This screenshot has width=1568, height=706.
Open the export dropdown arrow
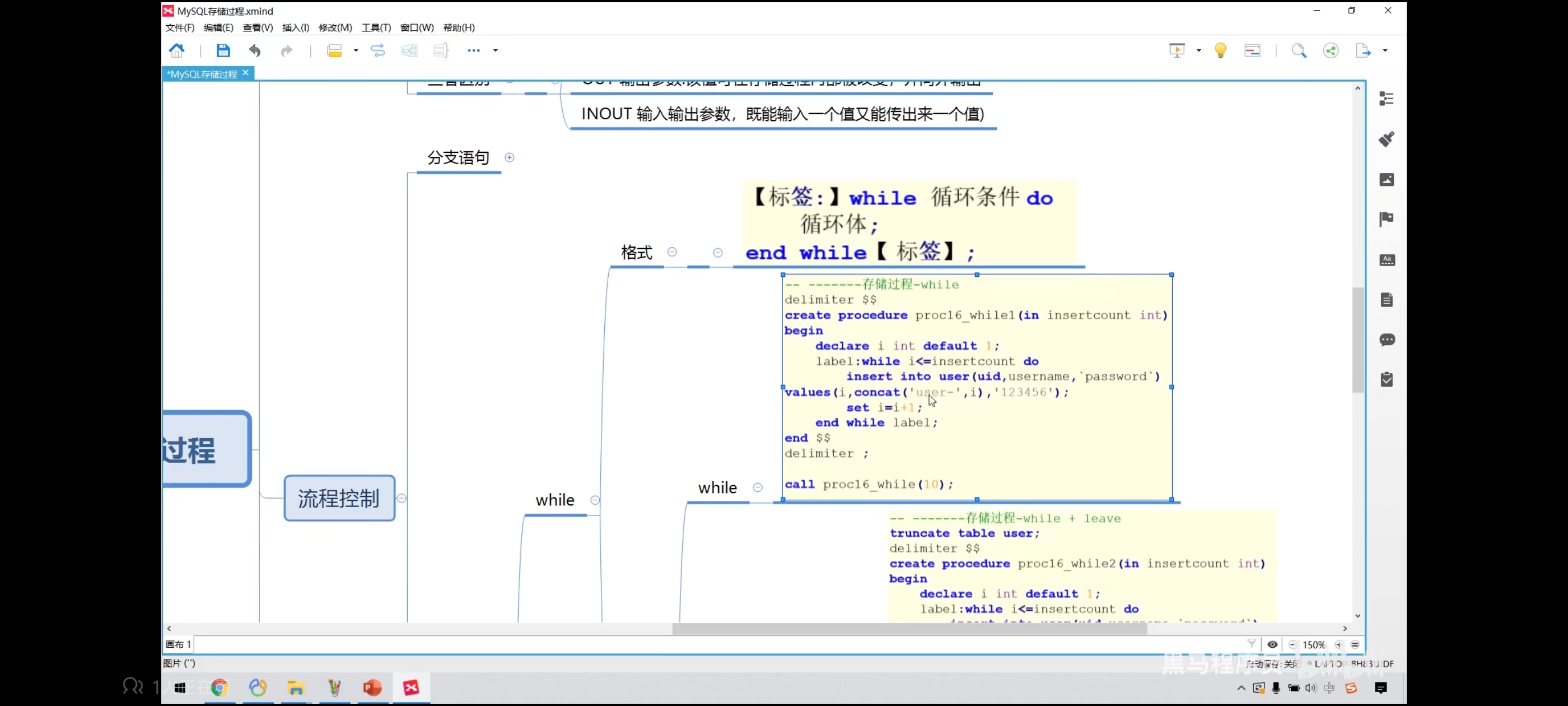click(x=1385, y=50)
